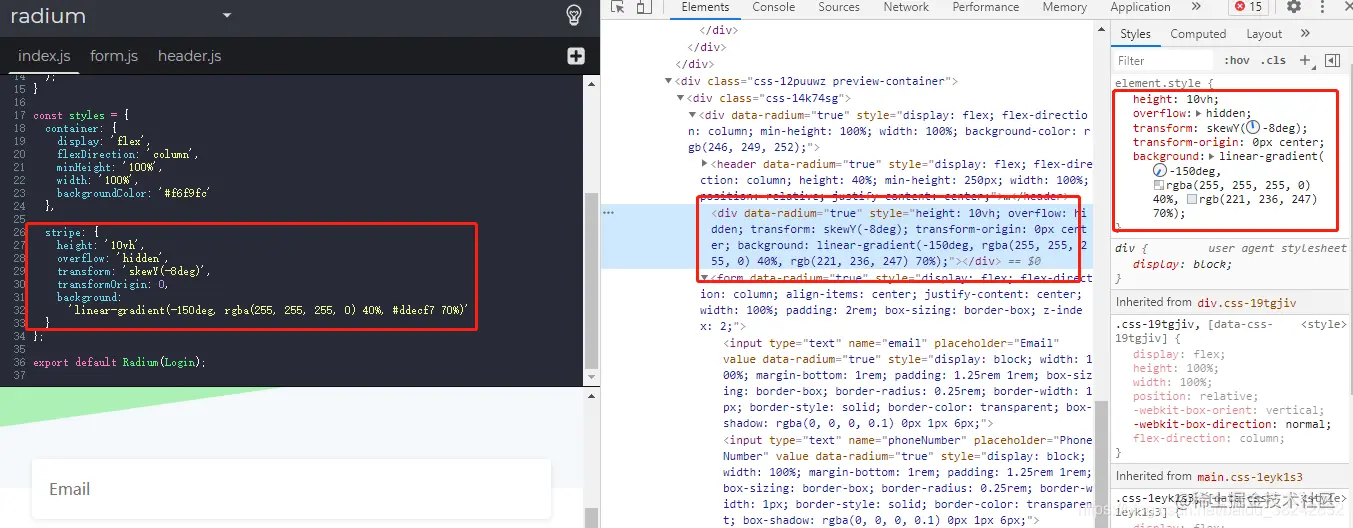Open the rgb(221, 236, 247) color swatch
The image size is (1353, 528).
pyautogui.click(x=1192, y=199)
